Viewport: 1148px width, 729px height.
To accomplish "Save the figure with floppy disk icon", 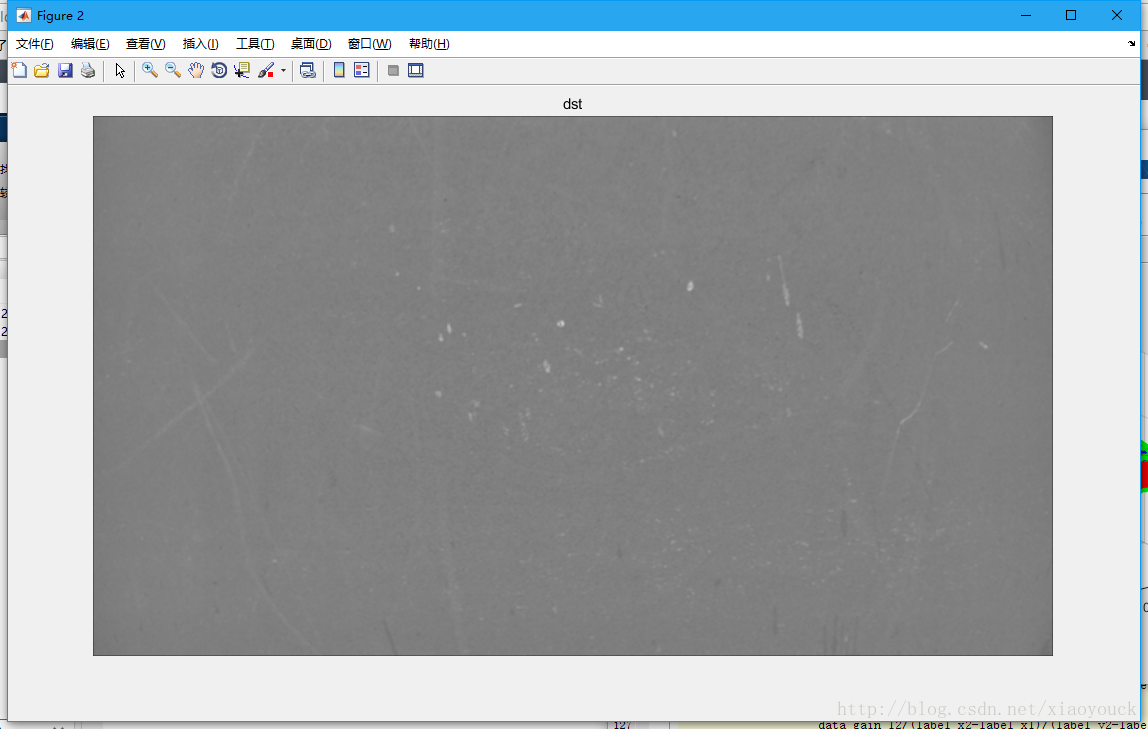I will pos(65,70).
